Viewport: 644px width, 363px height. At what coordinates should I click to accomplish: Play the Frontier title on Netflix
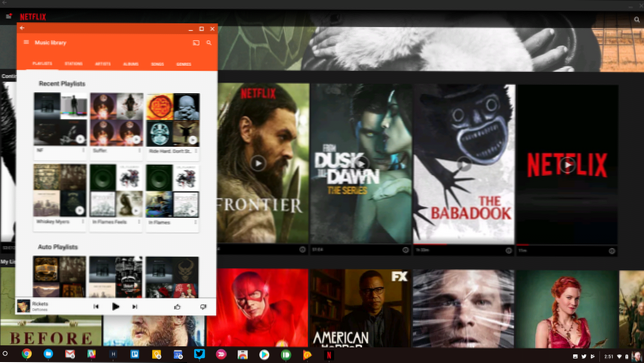pyautogui.click(x=258, y=163)
